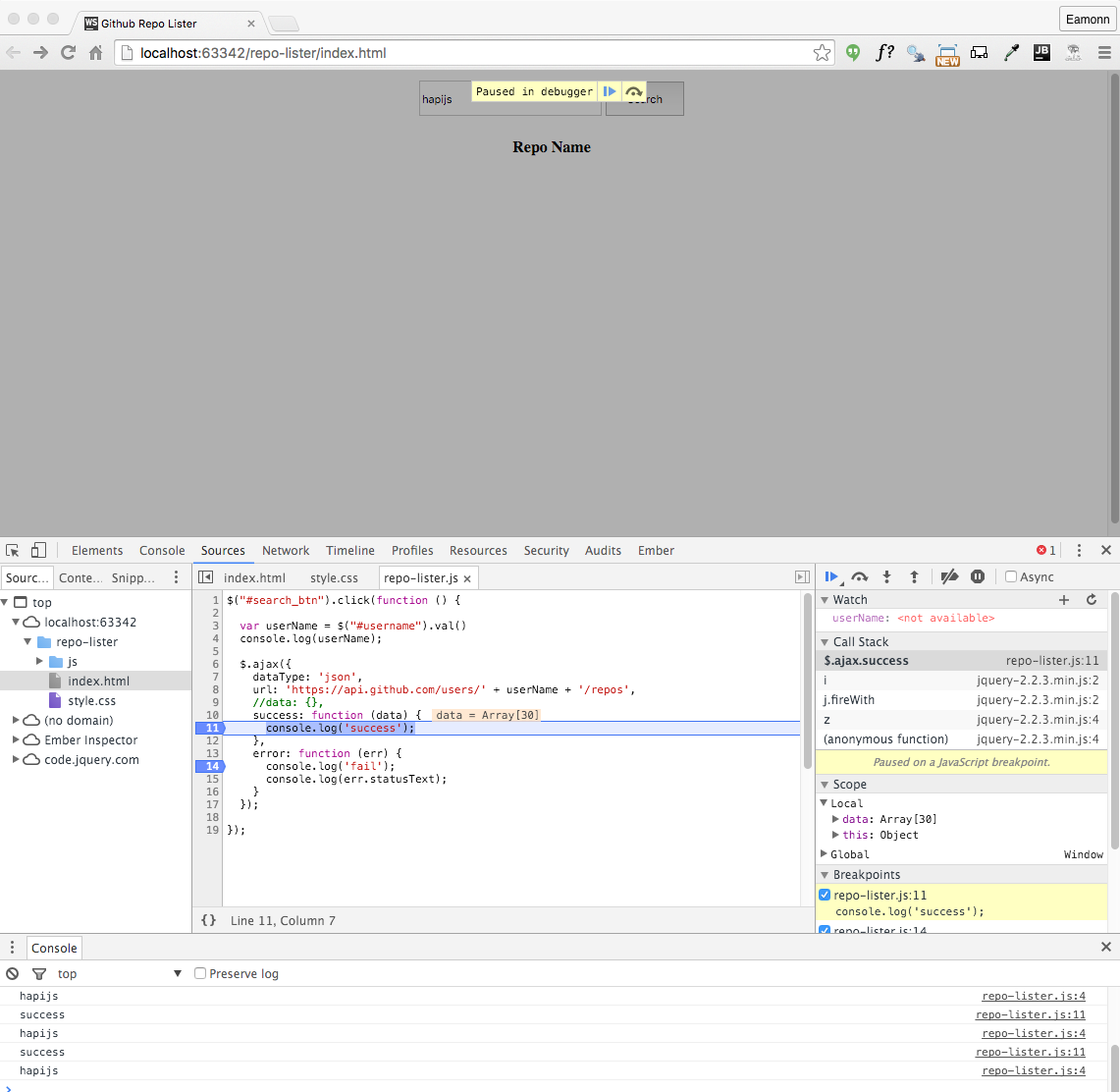Pretty print the source code
1120x1092 pixels.
point(208,920)
